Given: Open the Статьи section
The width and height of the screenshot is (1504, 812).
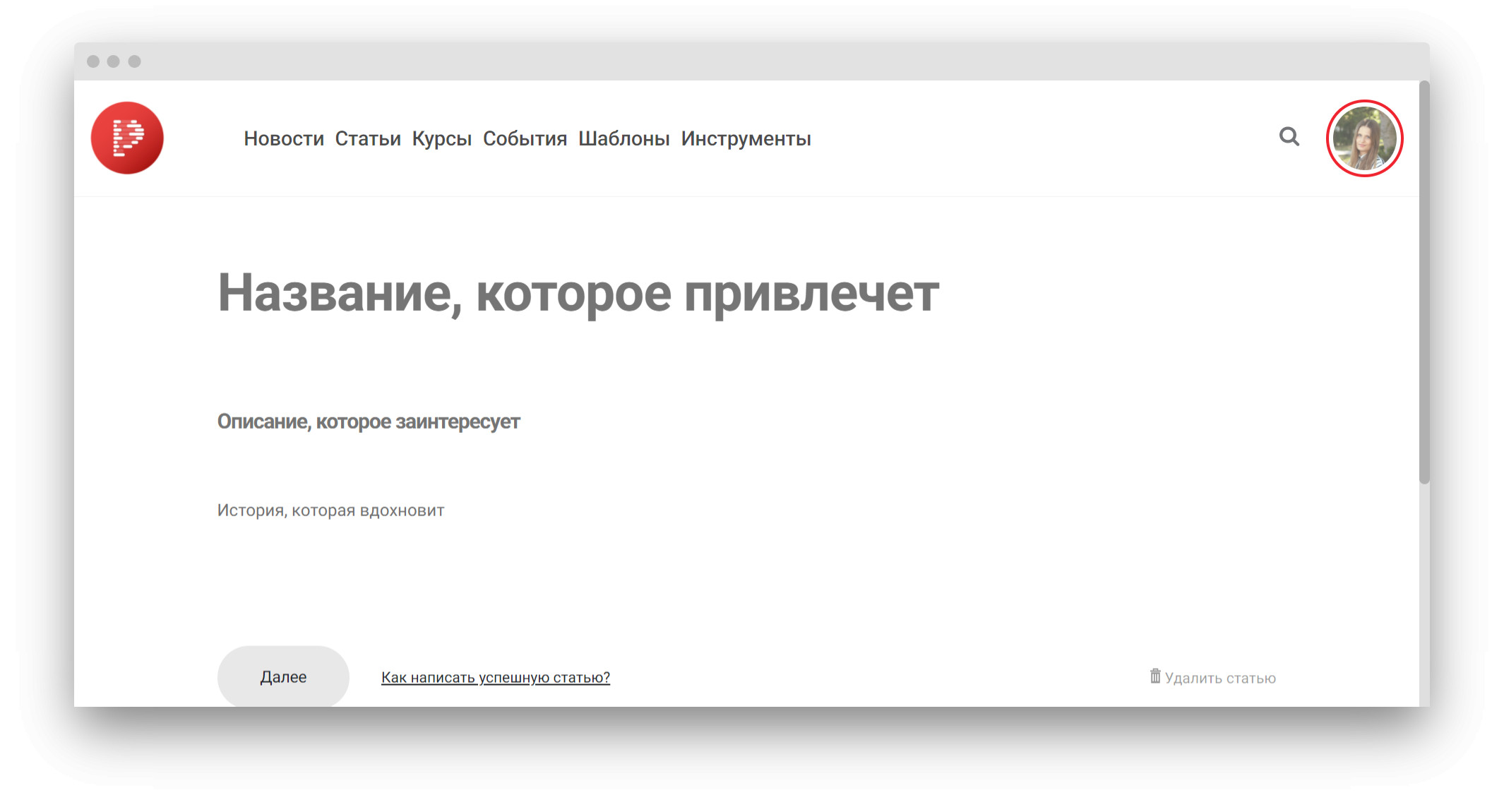Looking at the screenshot, I should pos(367,138).
